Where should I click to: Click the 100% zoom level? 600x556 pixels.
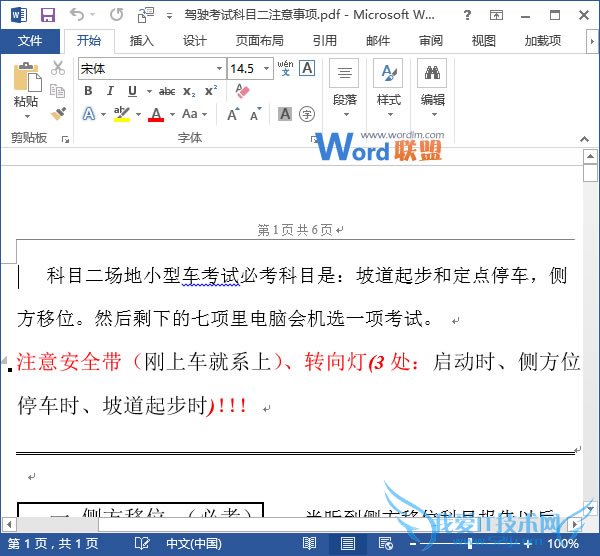(563, 543)
